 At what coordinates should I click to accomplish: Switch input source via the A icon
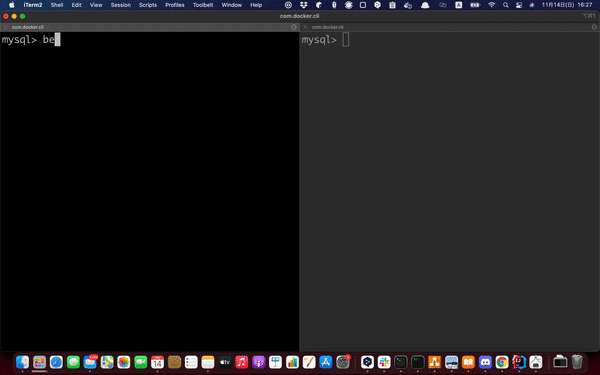coord(458,5)
